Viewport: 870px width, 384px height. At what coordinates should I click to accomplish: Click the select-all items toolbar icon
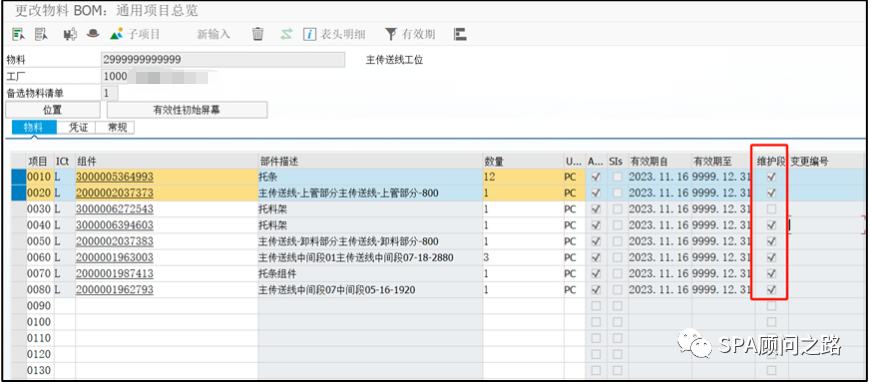(18, 34)
